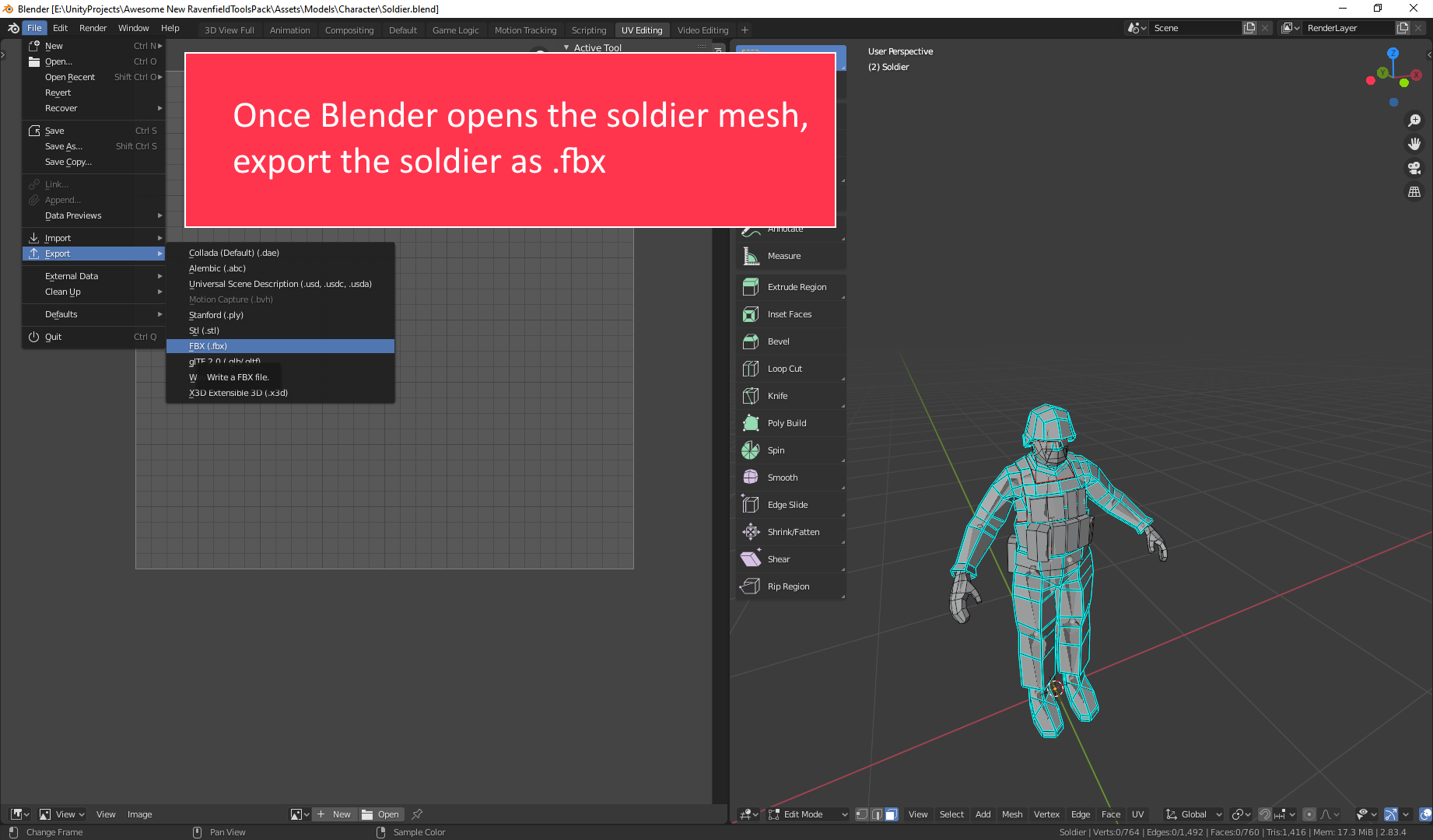Select the Shrink/Fatten tool
The width and height of the screenshot is (1433, 840).
click(790, 532)
